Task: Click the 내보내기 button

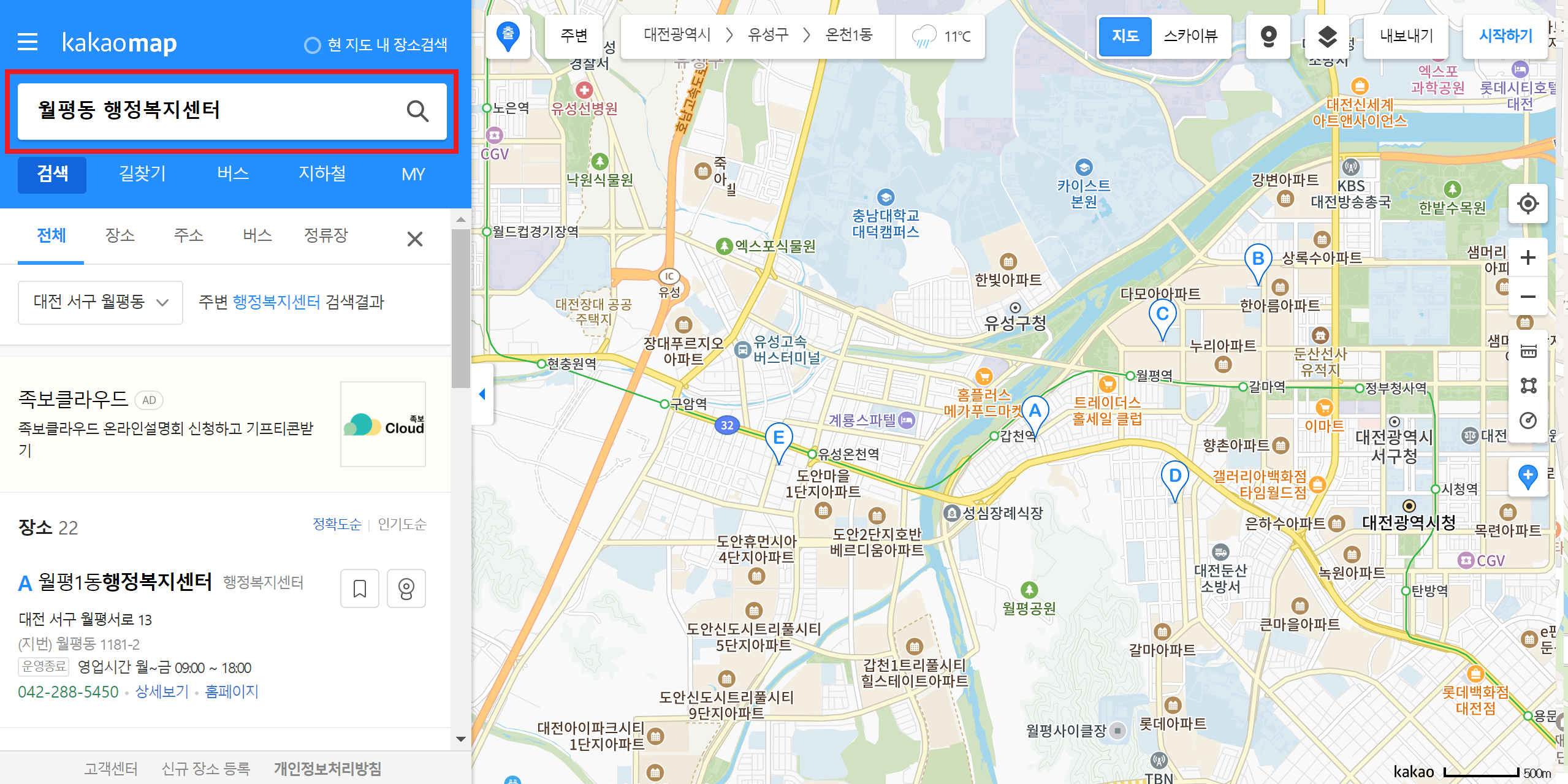Action: [x=1406, y=36]
